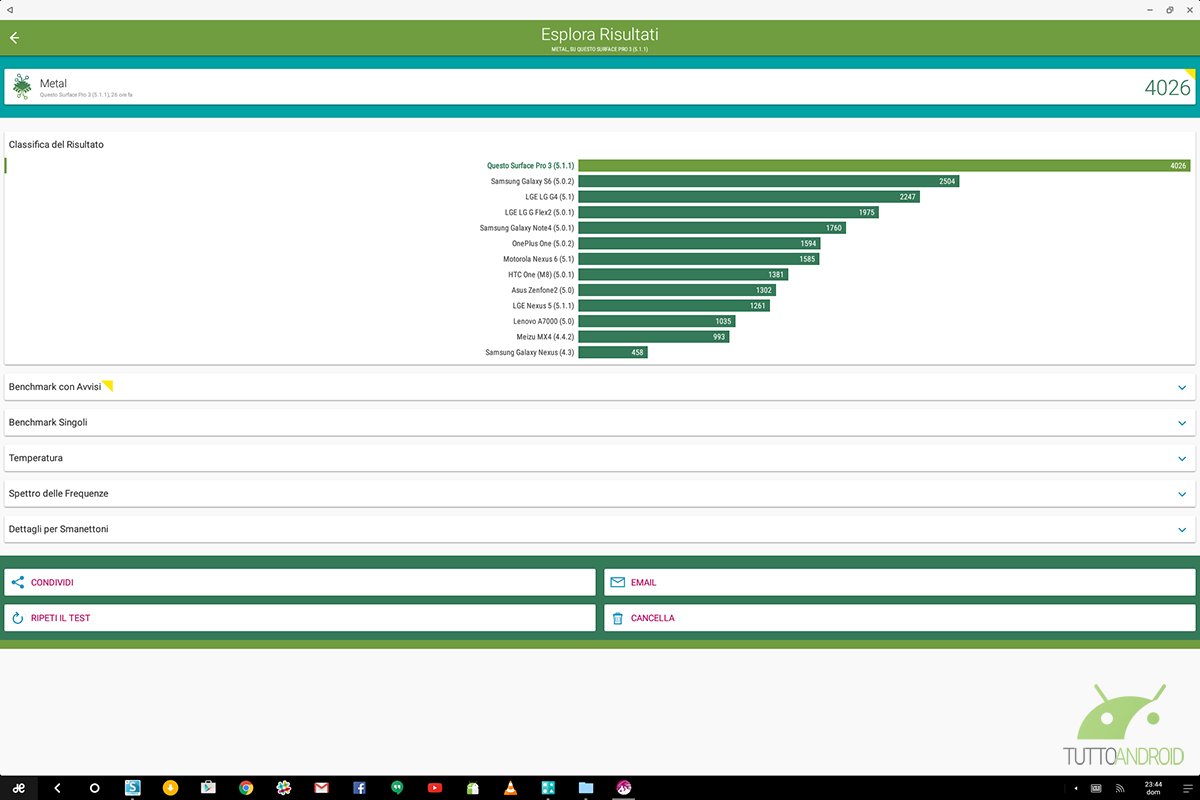Image resolution: width=1200 pixels, height=800 pixels.
Task: Click the 4026 Metal score
Action: [x=1167, y=88]
